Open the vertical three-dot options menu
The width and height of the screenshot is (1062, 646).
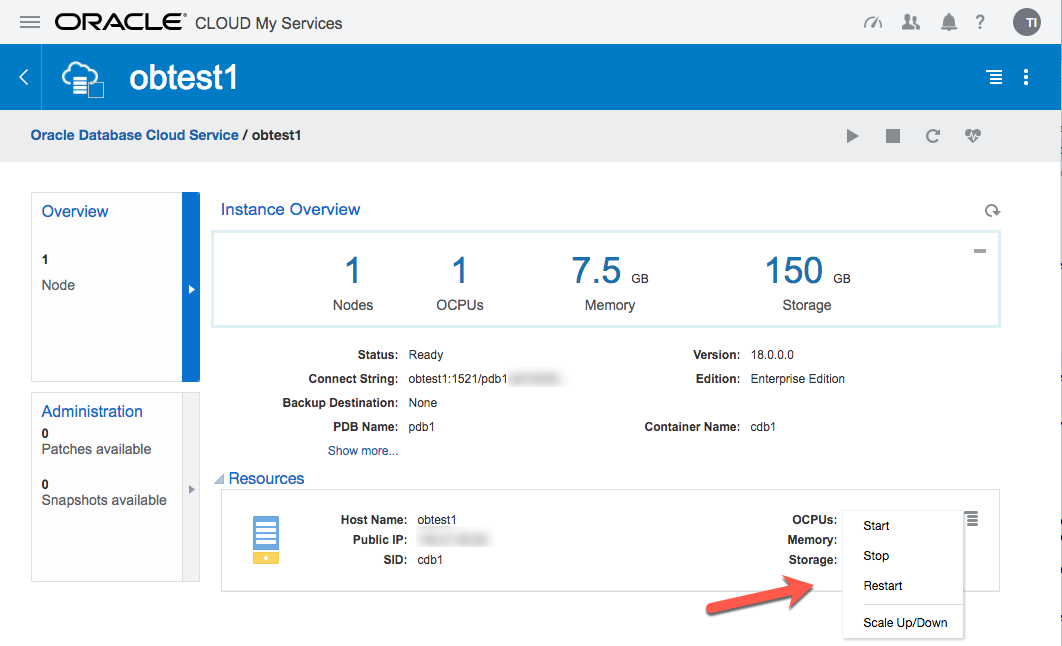(1026, 77)
